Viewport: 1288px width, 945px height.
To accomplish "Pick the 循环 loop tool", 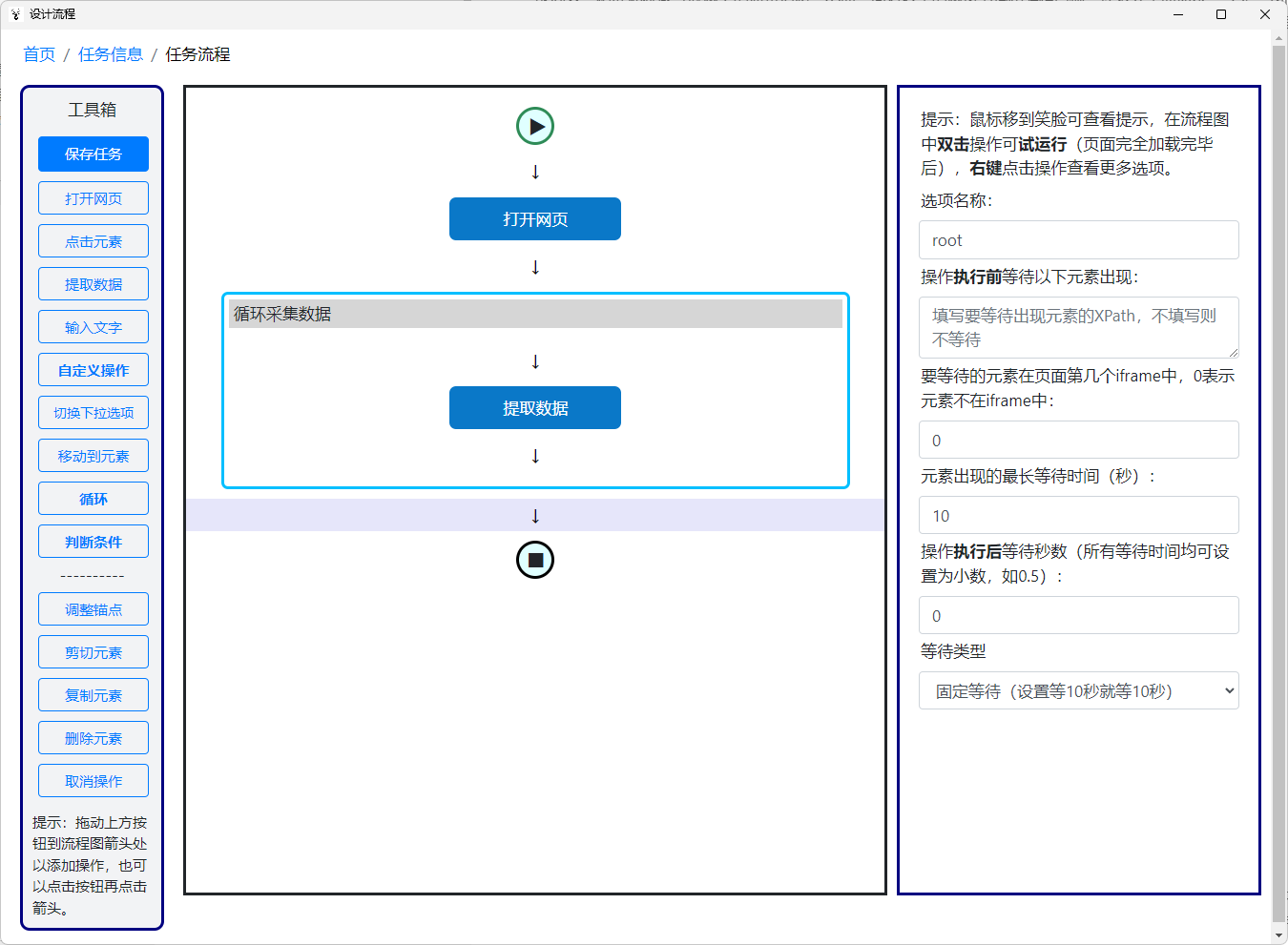I will tap(93, 498).
